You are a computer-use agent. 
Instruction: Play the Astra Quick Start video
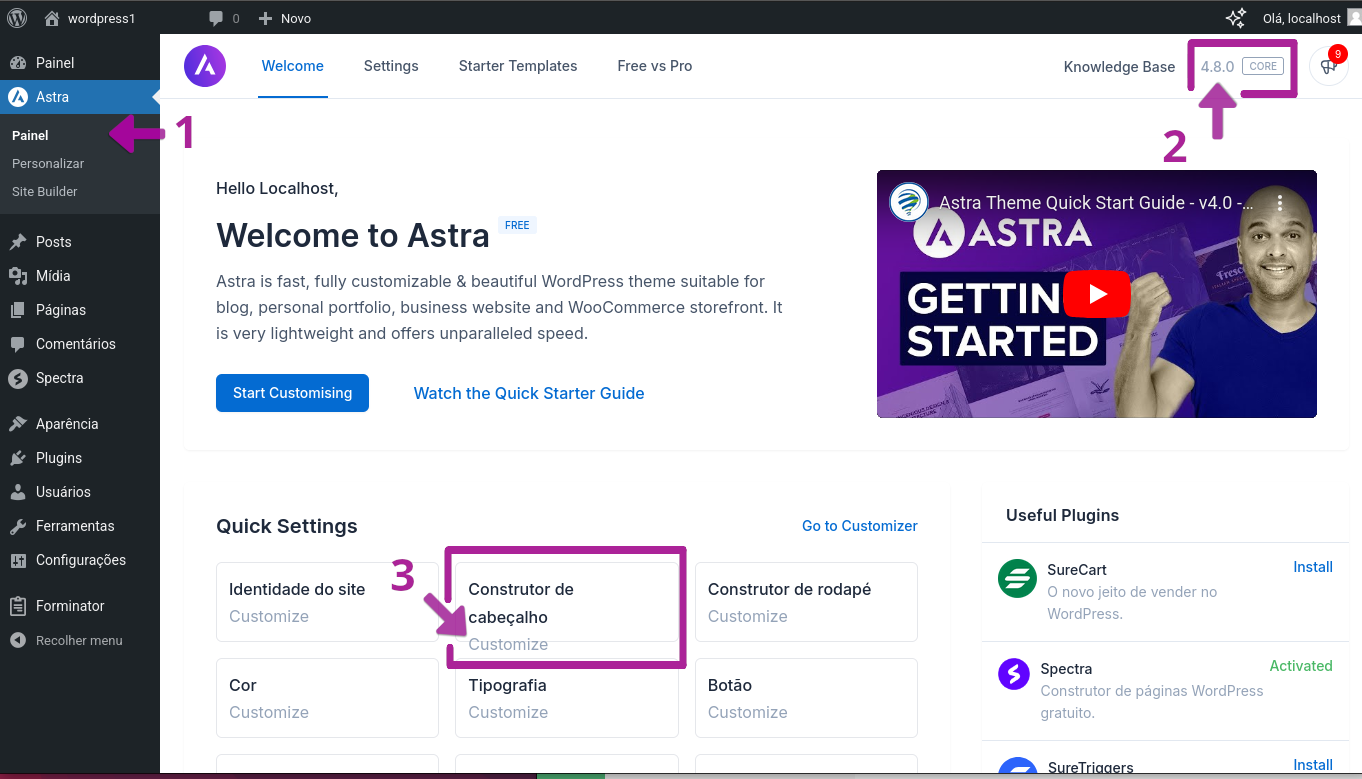click(1097, 294)
